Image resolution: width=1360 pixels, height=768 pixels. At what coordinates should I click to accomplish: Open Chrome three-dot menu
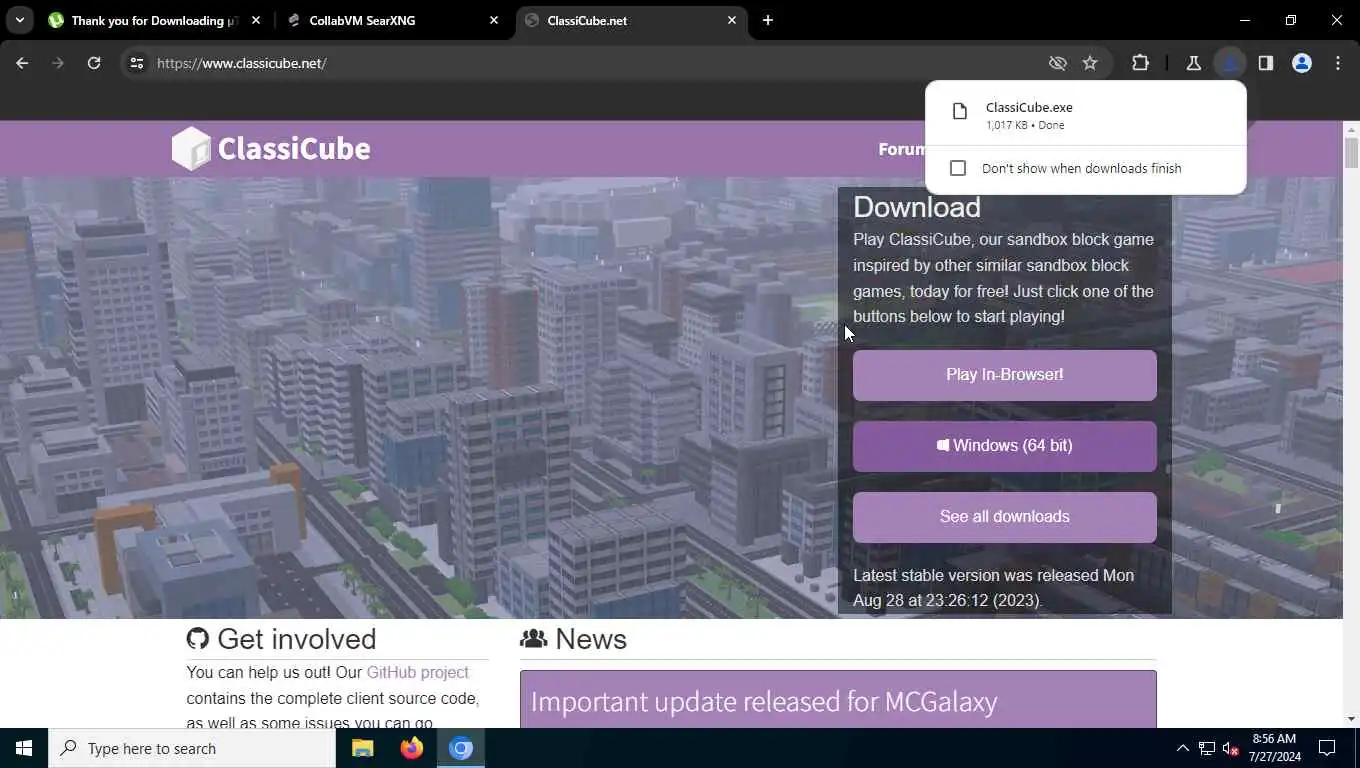1338,63
